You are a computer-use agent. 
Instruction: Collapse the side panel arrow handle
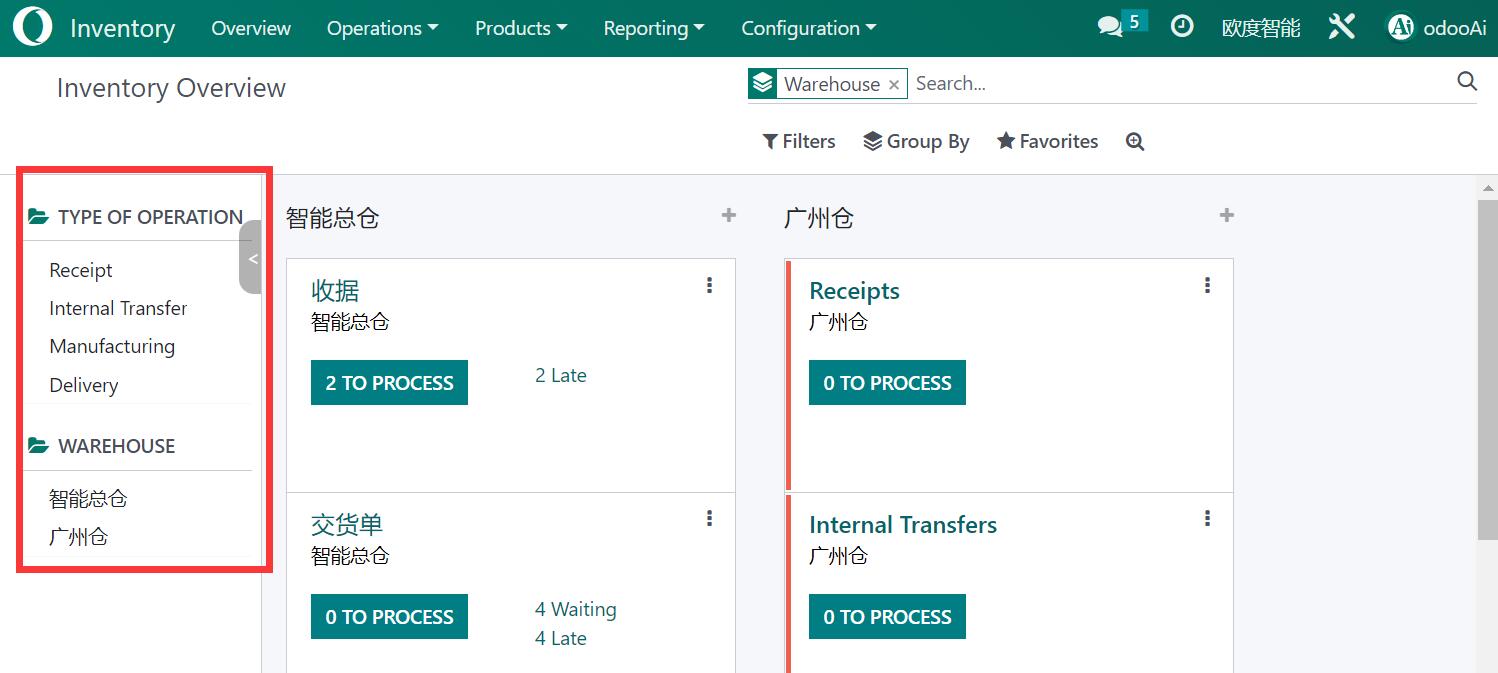tap(251, 258)
